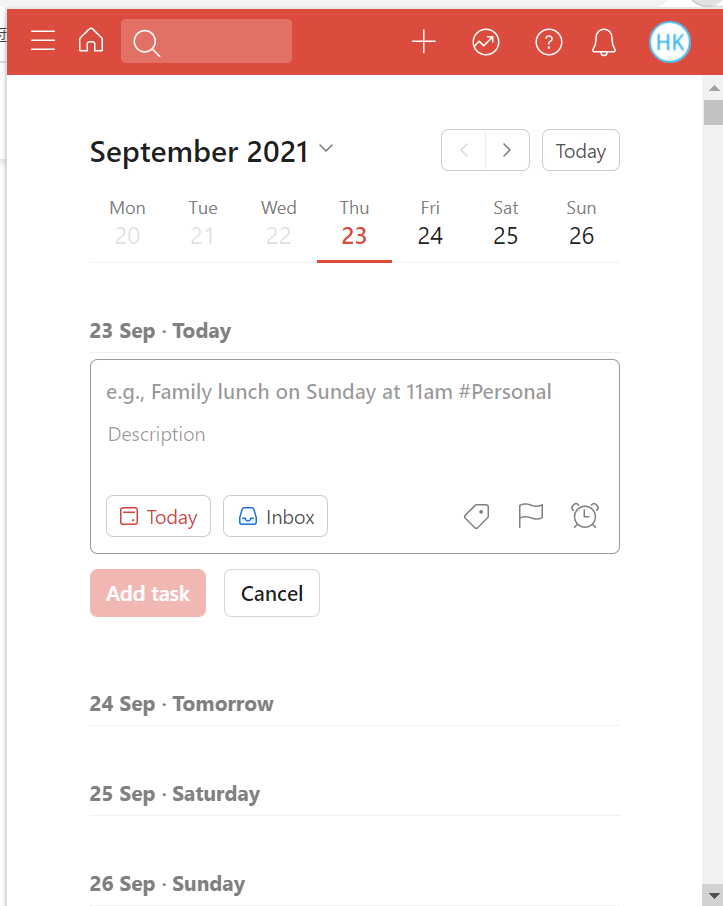Open the HK profile avatar menu
The height and width of the screenshot is (906, 723).
click(x=669, y=42)
